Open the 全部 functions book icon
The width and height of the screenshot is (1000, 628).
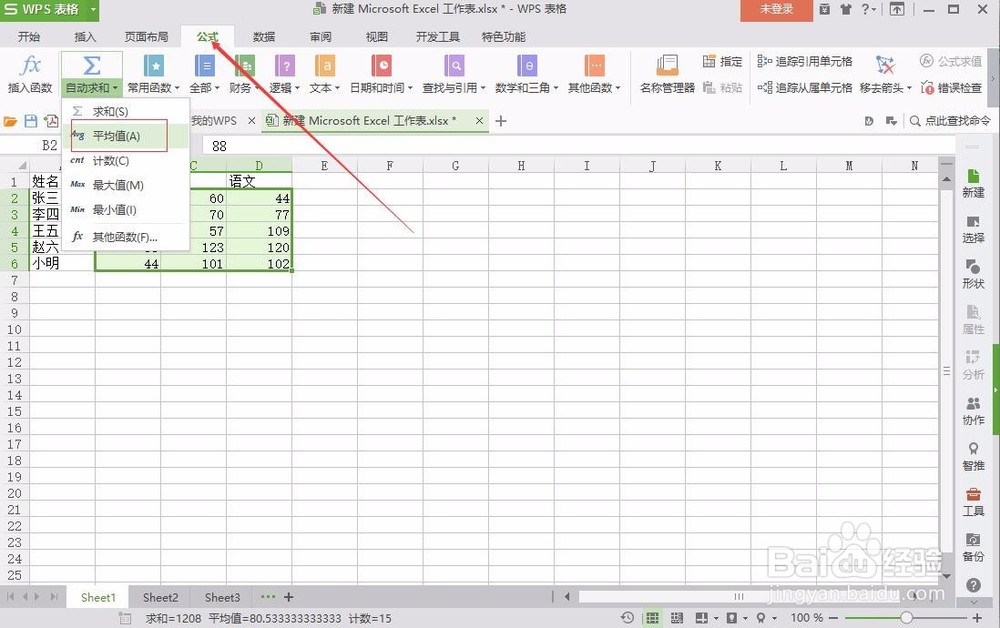(x=204, y=66)
